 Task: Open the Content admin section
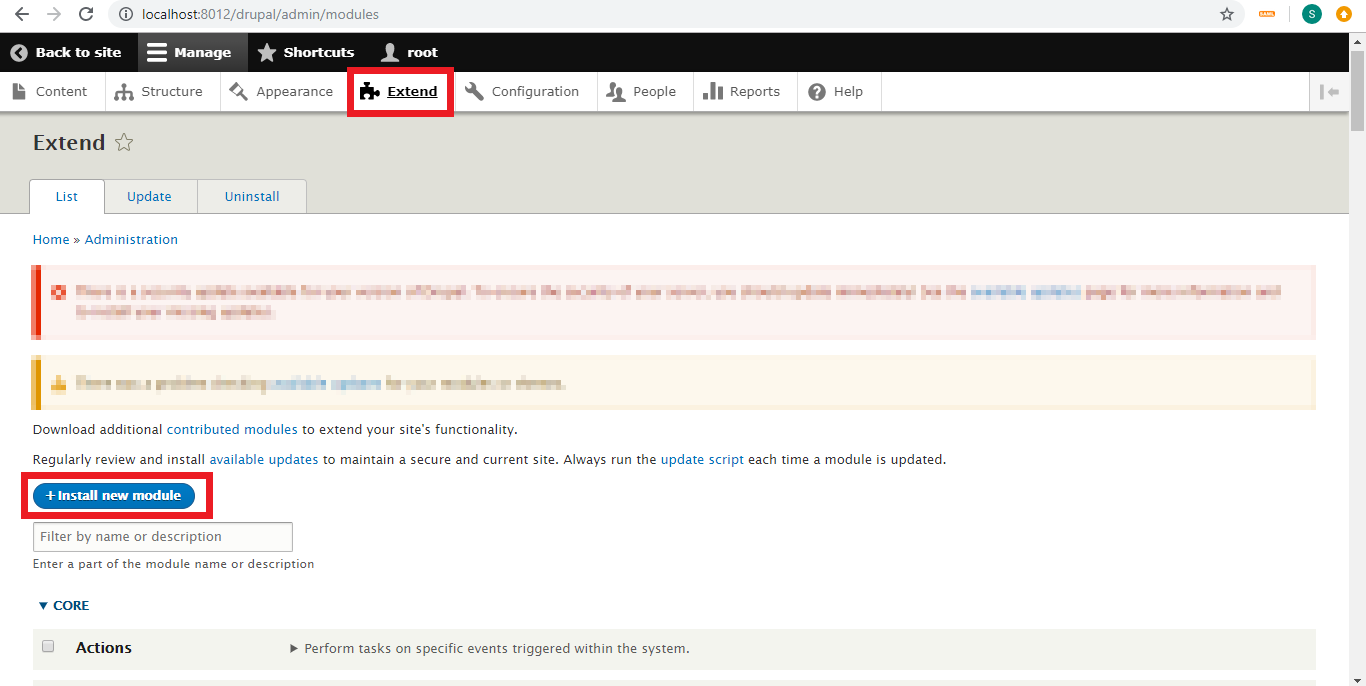(x=19, y=91)
